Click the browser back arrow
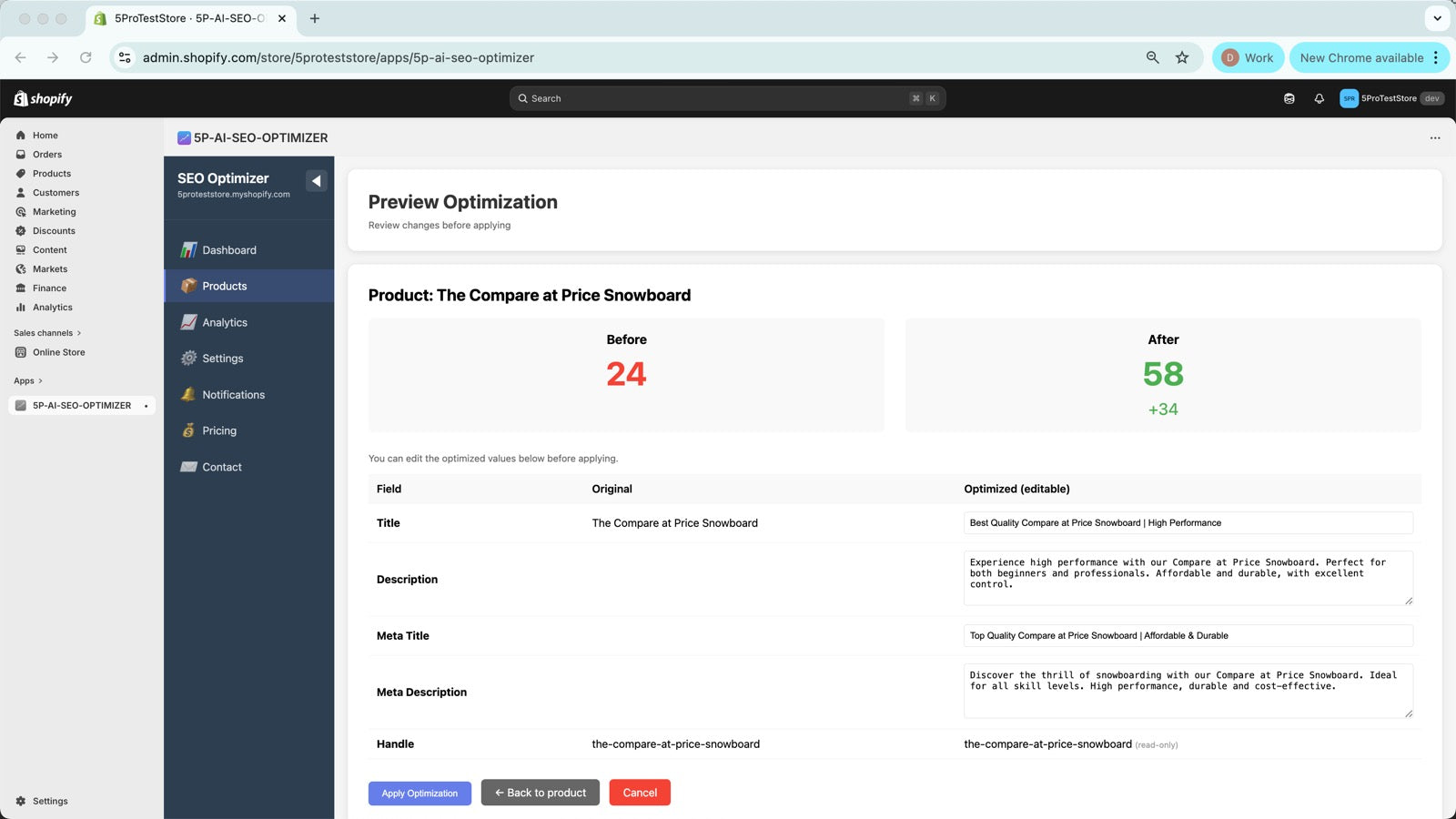1456x819 pixels. (20, 57)
